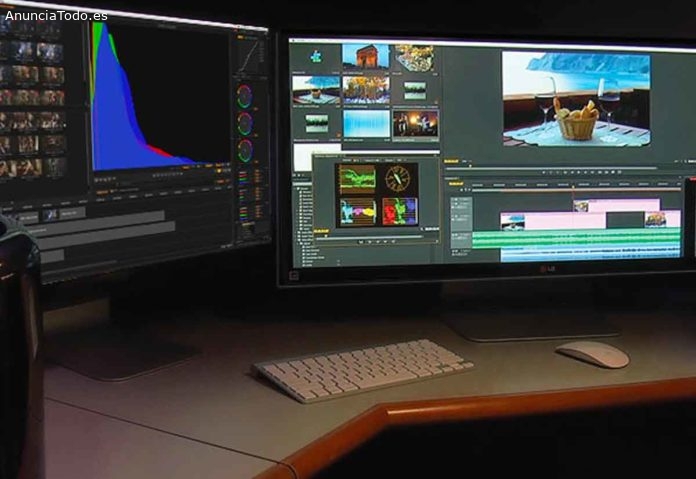Adjust the bottom color wheel on left monitor
The width and height of the screenshot is (696, 479).
[x=245, y=151]
